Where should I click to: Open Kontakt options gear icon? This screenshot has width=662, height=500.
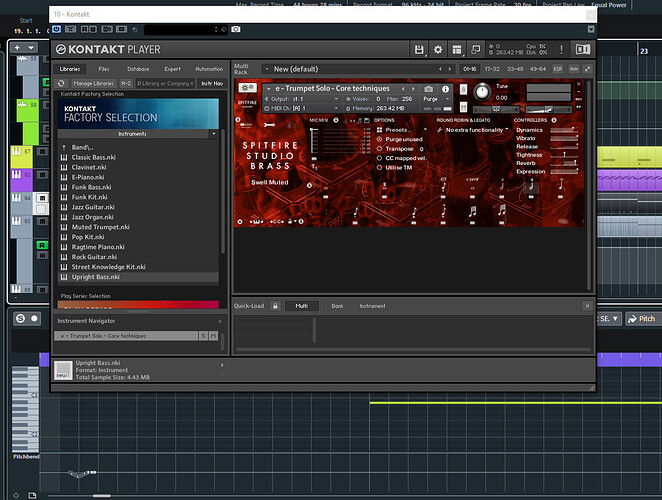click(438, 50)
